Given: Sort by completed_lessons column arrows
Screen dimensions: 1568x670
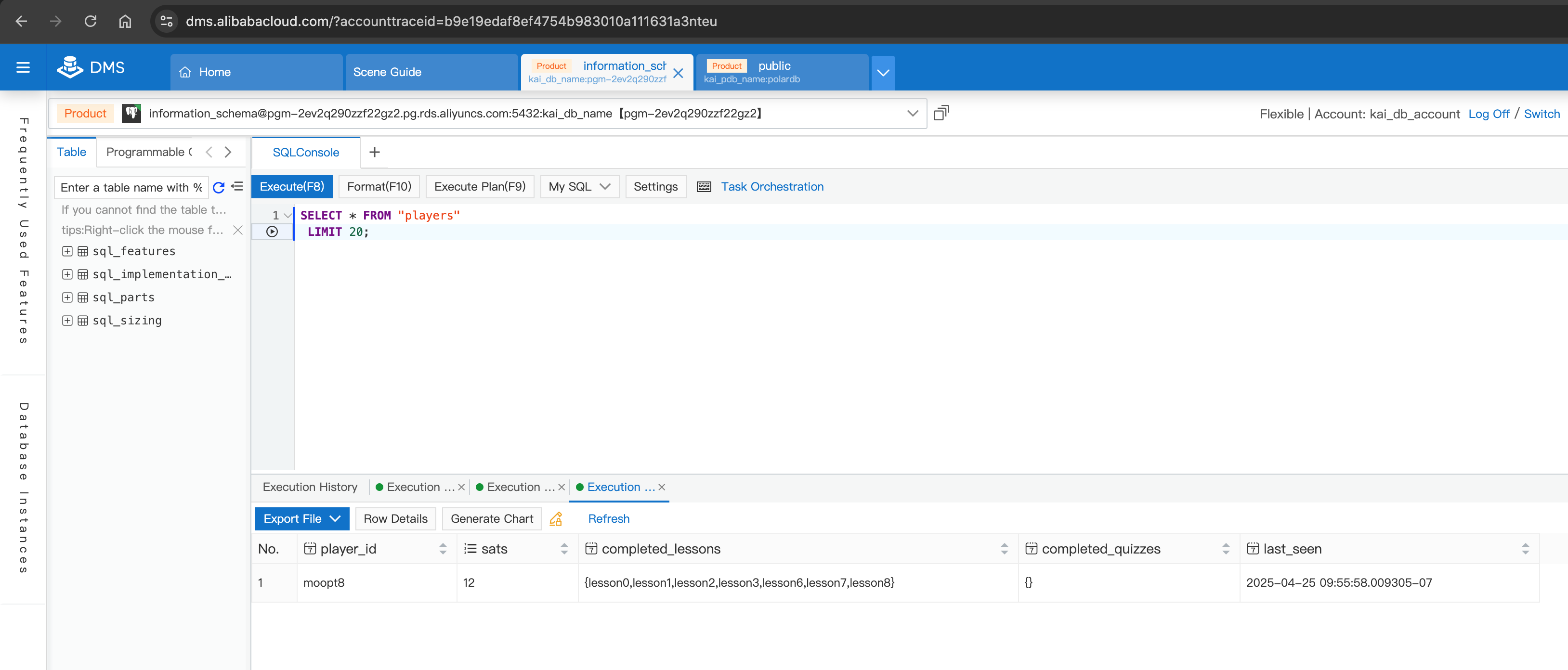Looking at the screenshot, I should click(1005, 549).
